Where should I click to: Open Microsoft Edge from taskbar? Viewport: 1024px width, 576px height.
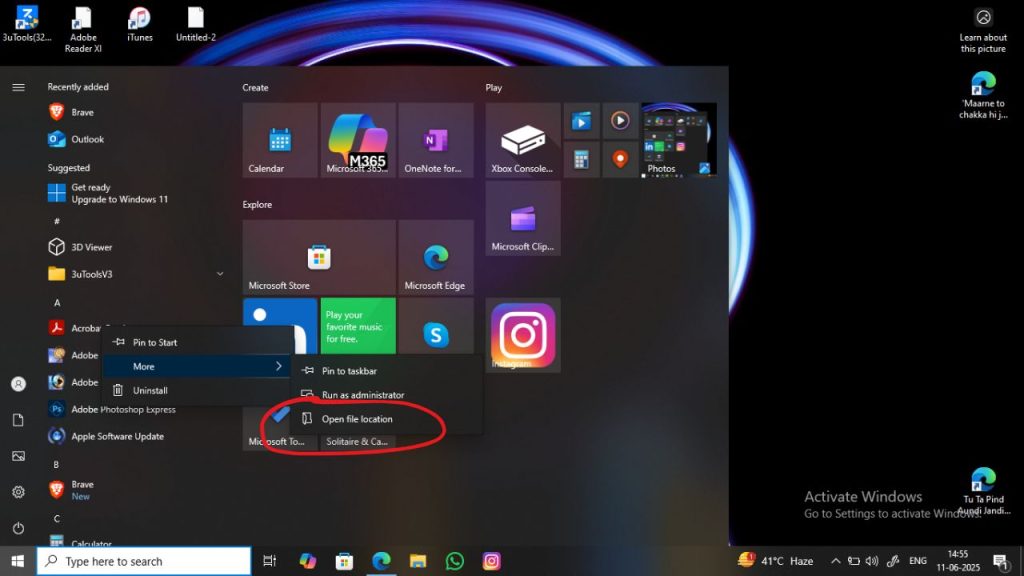point(381,561)
